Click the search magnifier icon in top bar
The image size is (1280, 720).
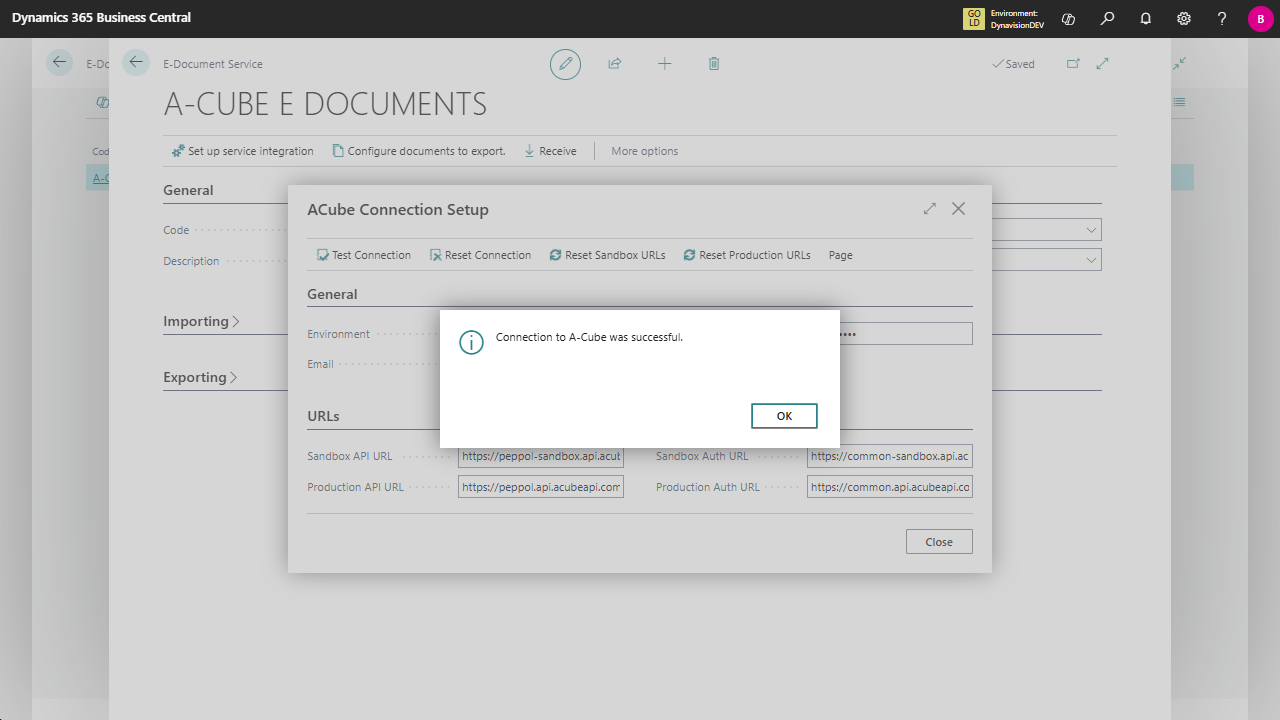tap(1107, 19)
